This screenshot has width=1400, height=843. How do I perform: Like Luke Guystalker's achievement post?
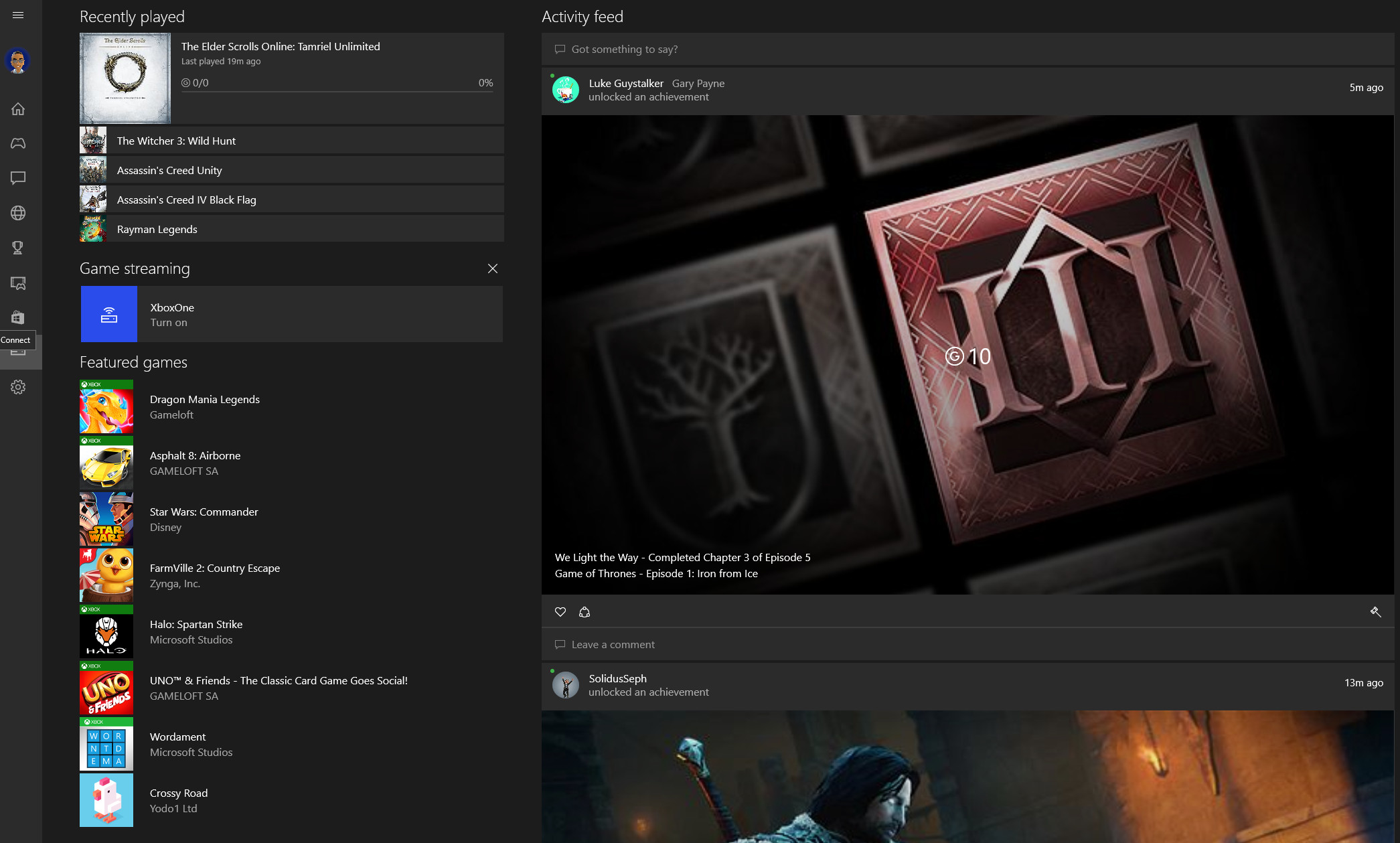pyautogui.click(x=560, y=612)
